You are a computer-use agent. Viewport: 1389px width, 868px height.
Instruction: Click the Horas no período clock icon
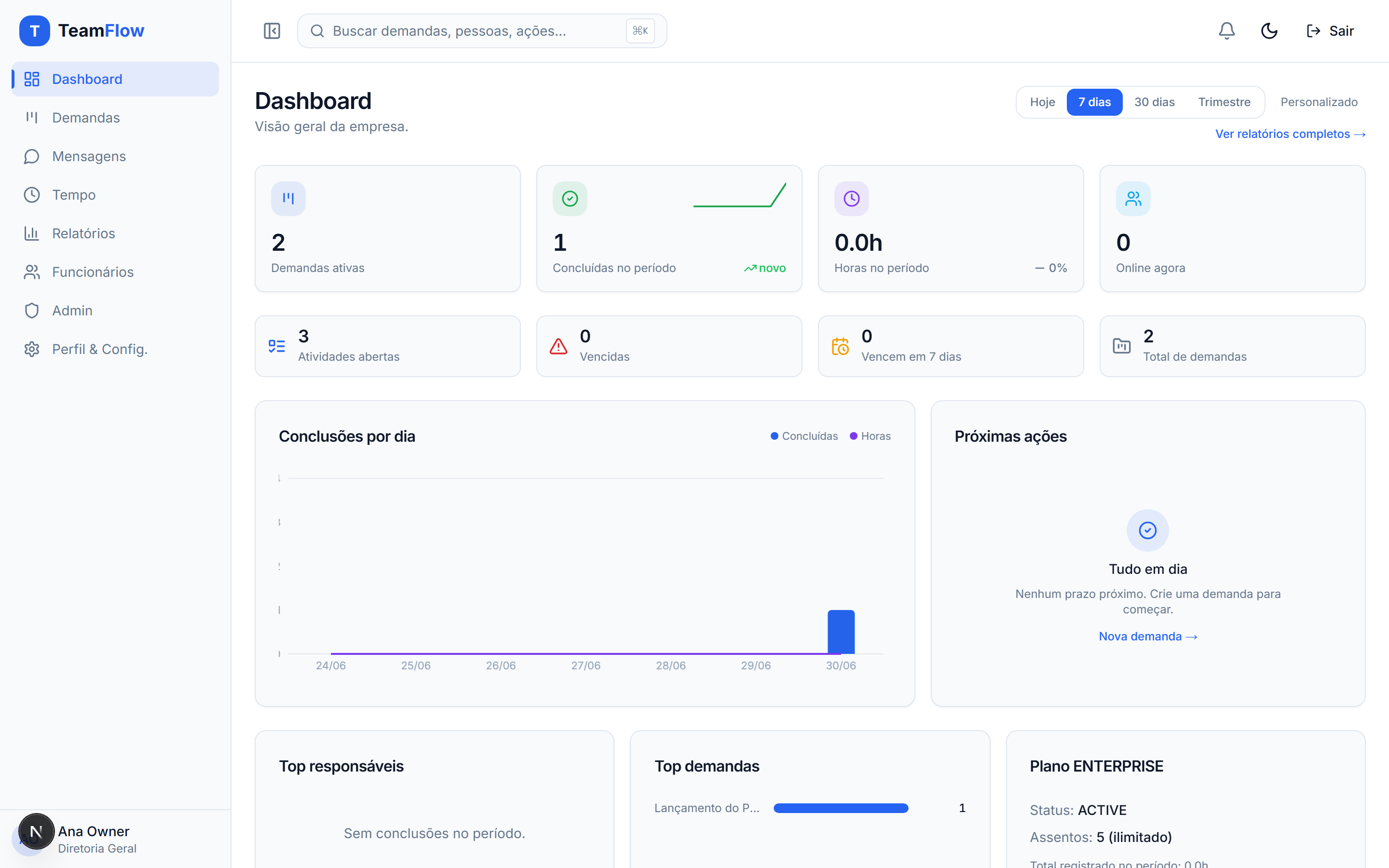[851, 199]
